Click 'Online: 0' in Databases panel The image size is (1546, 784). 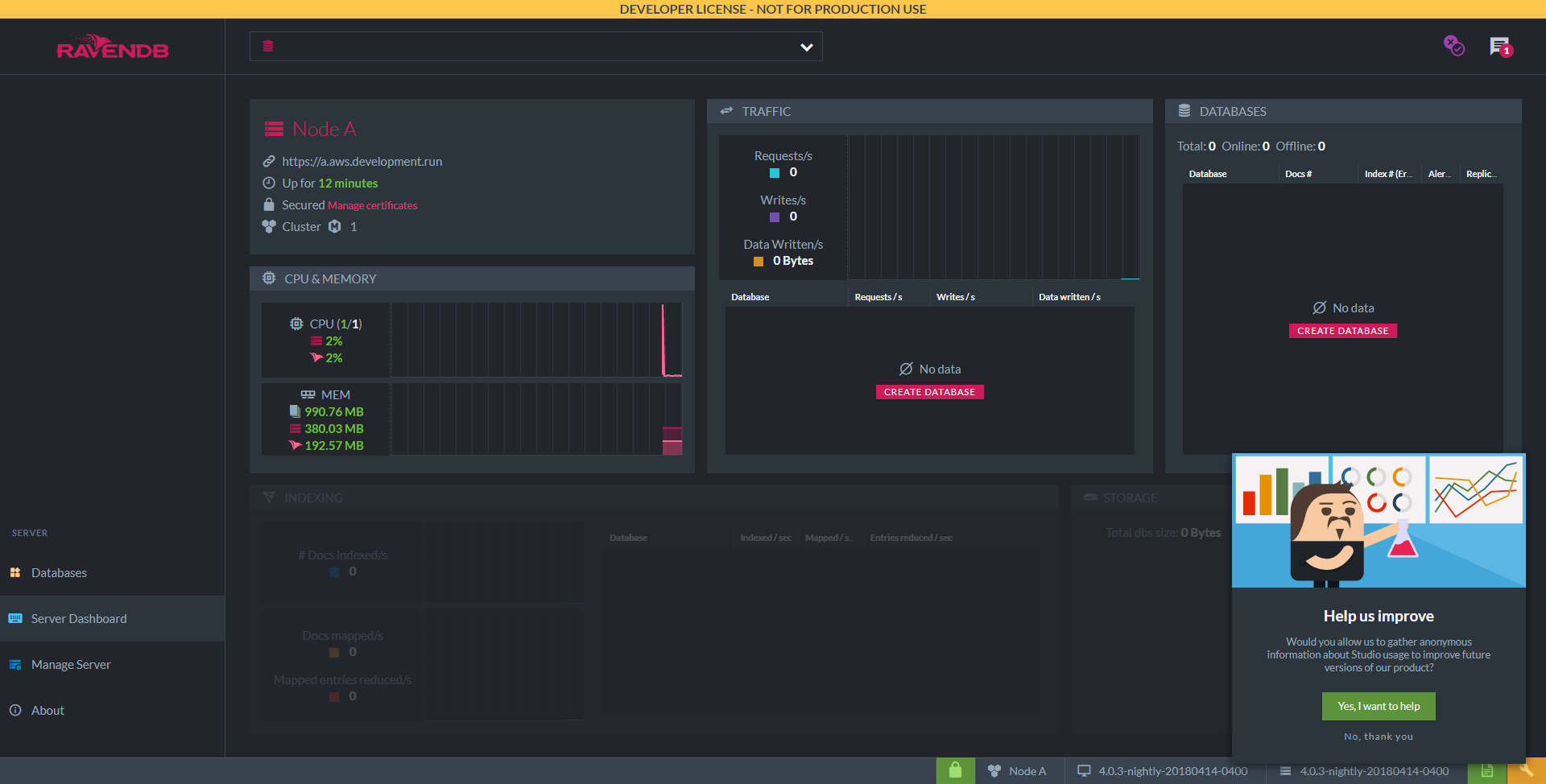[x=1246, y=146]
